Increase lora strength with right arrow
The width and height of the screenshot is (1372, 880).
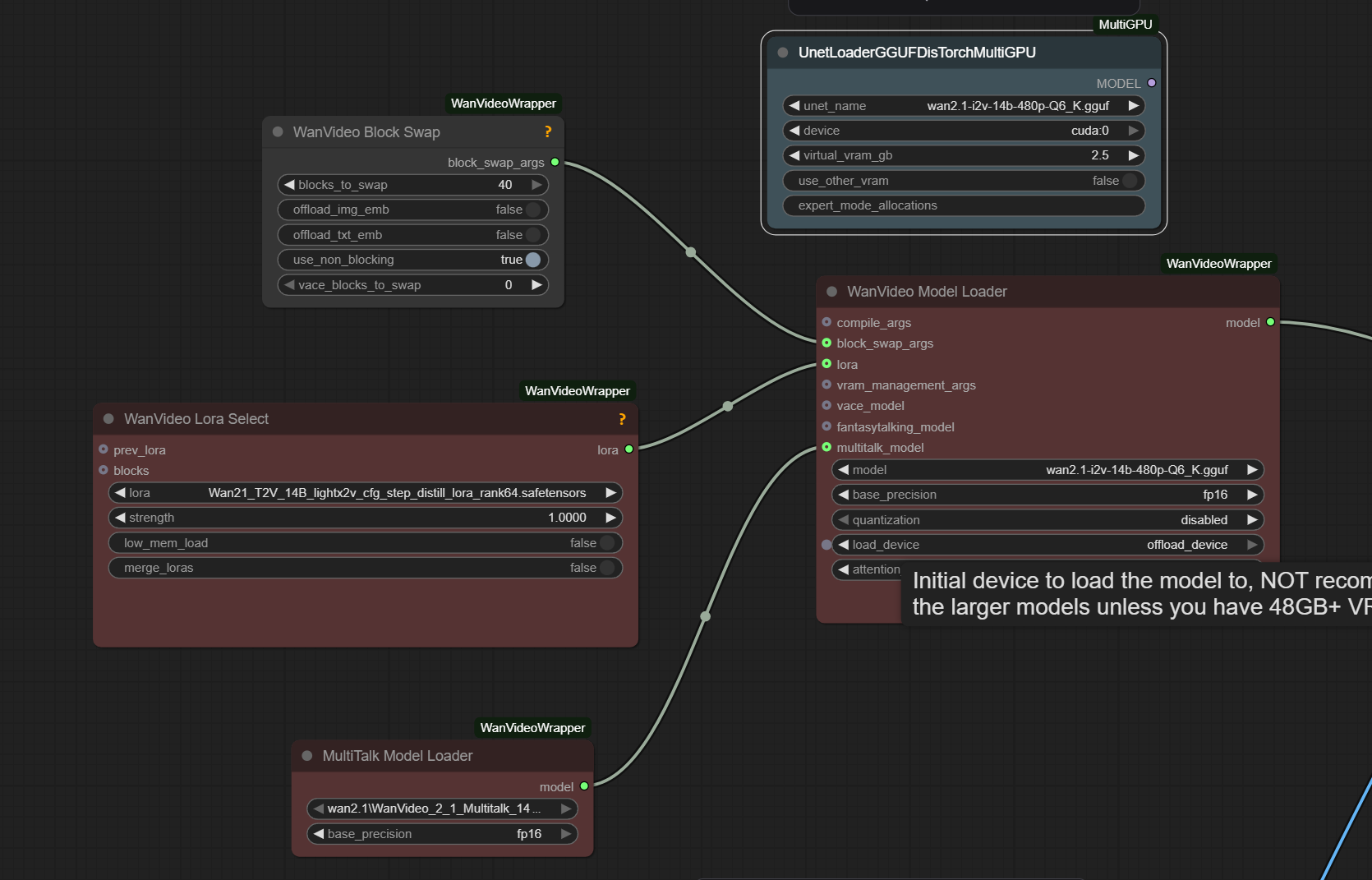click(610, 518)
